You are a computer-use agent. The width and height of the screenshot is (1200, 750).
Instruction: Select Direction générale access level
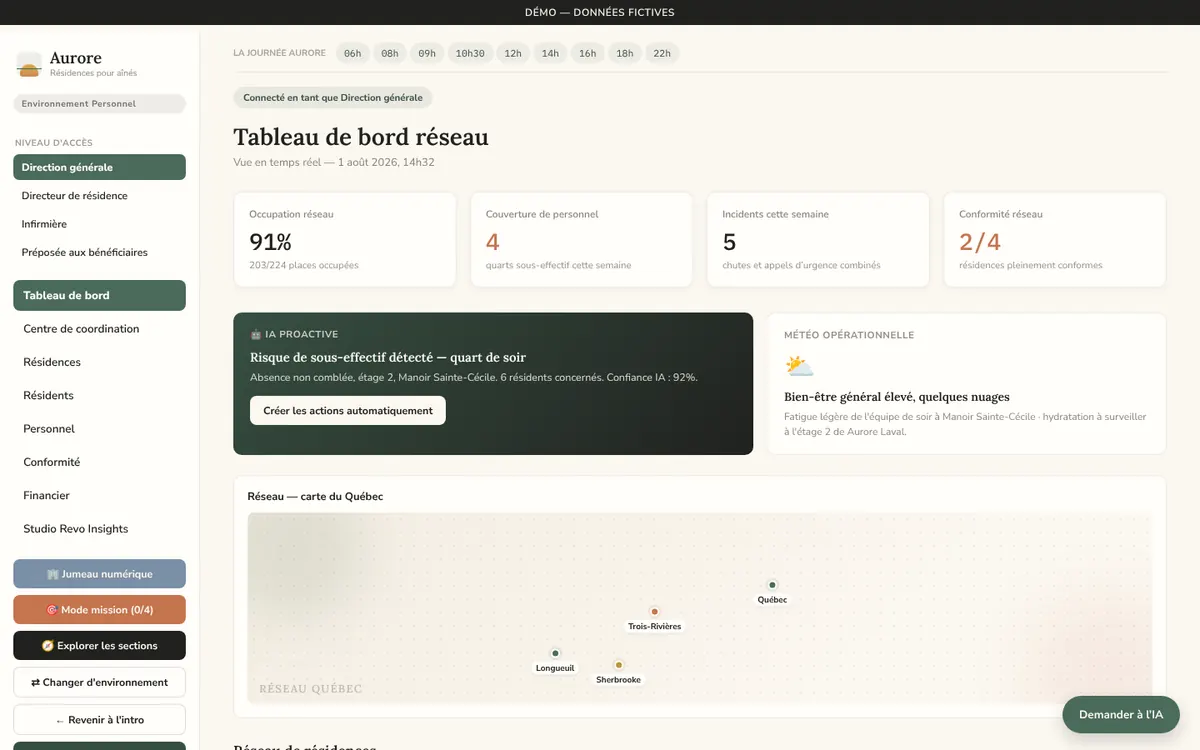coord(99,167)
